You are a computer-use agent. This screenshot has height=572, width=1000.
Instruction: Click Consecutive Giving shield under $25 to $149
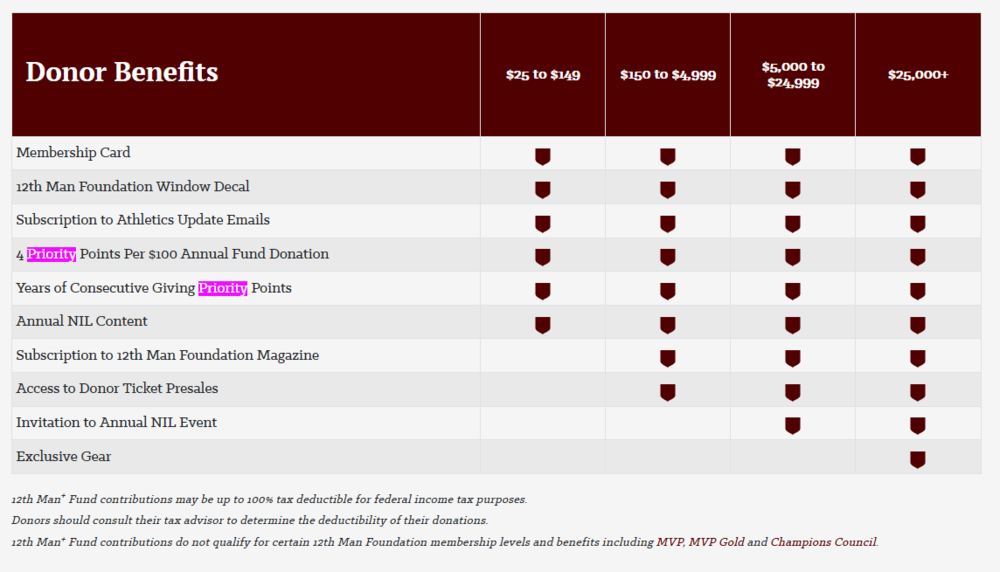(543, 291)
